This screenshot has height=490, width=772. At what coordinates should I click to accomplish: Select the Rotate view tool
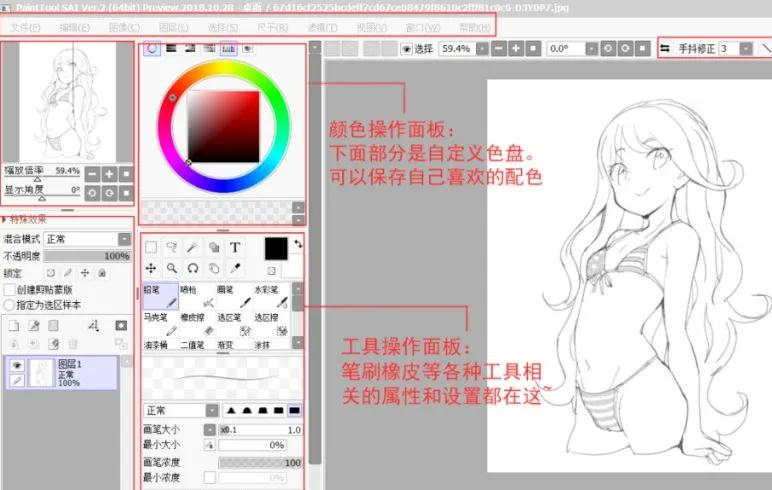coord(193,268)
